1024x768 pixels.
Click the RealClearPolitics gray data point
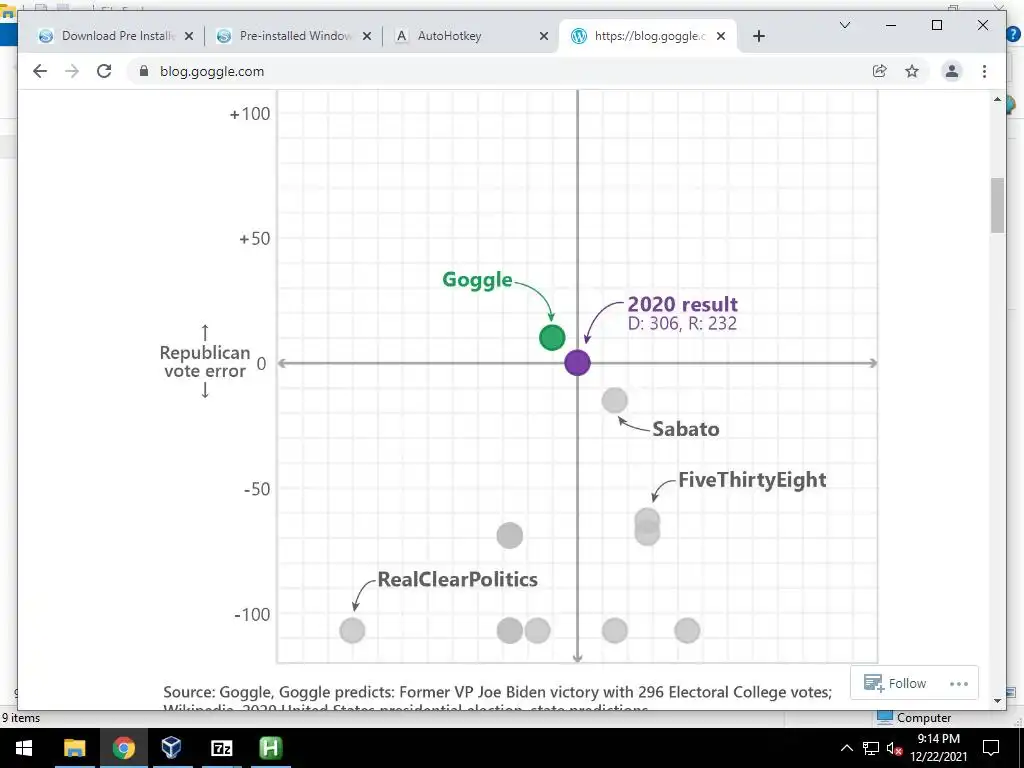coord(353,630)
